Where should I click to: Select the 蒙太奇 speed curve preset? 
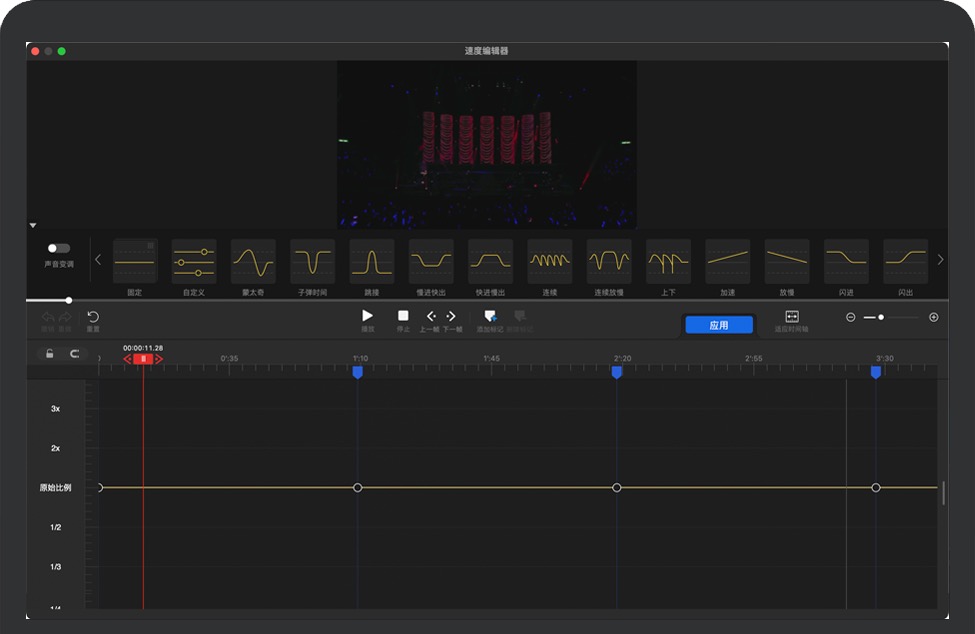click(x=253, y=262)
